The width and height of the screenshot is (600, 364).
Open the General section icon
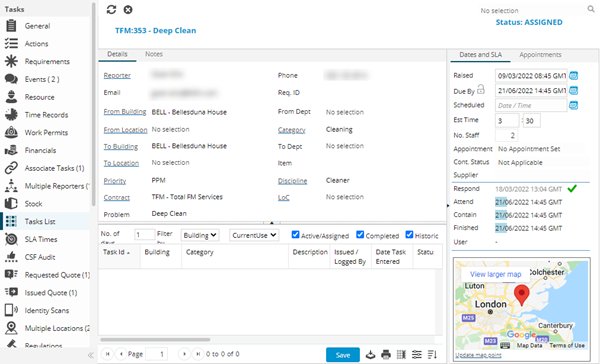point(11,26)
